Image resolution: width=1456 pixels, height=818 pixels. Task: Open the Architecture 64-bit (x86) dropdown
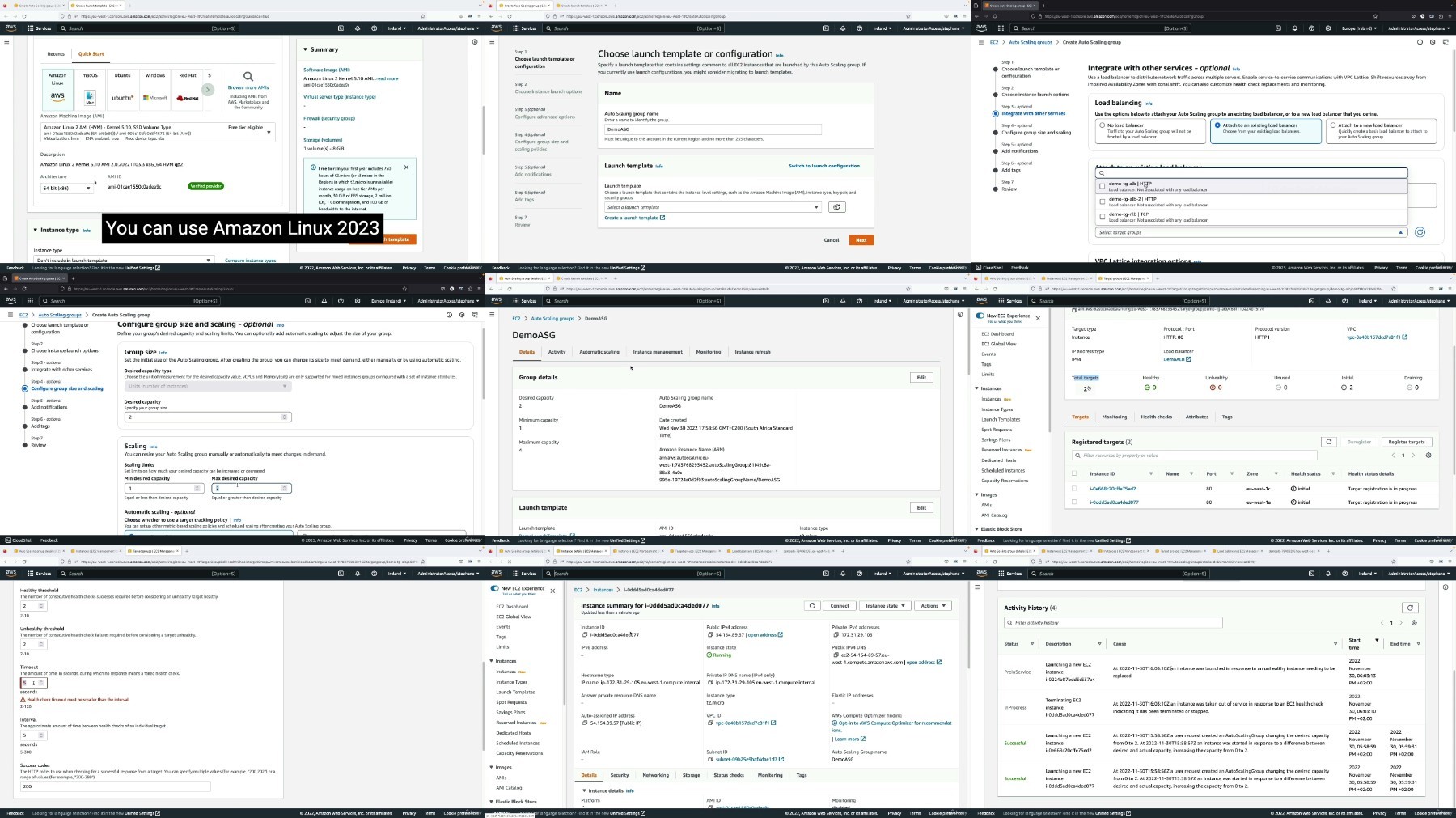pos(66,189)
